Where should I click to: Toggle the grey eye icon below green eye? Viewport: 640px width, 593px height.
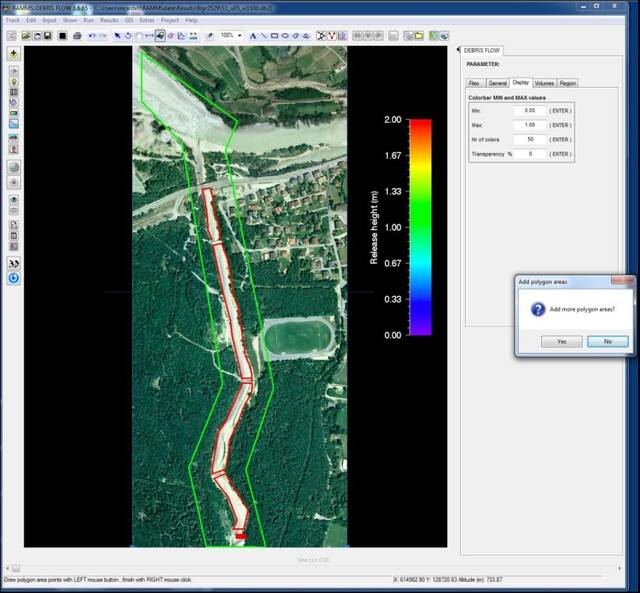click(x=13, y=211)
